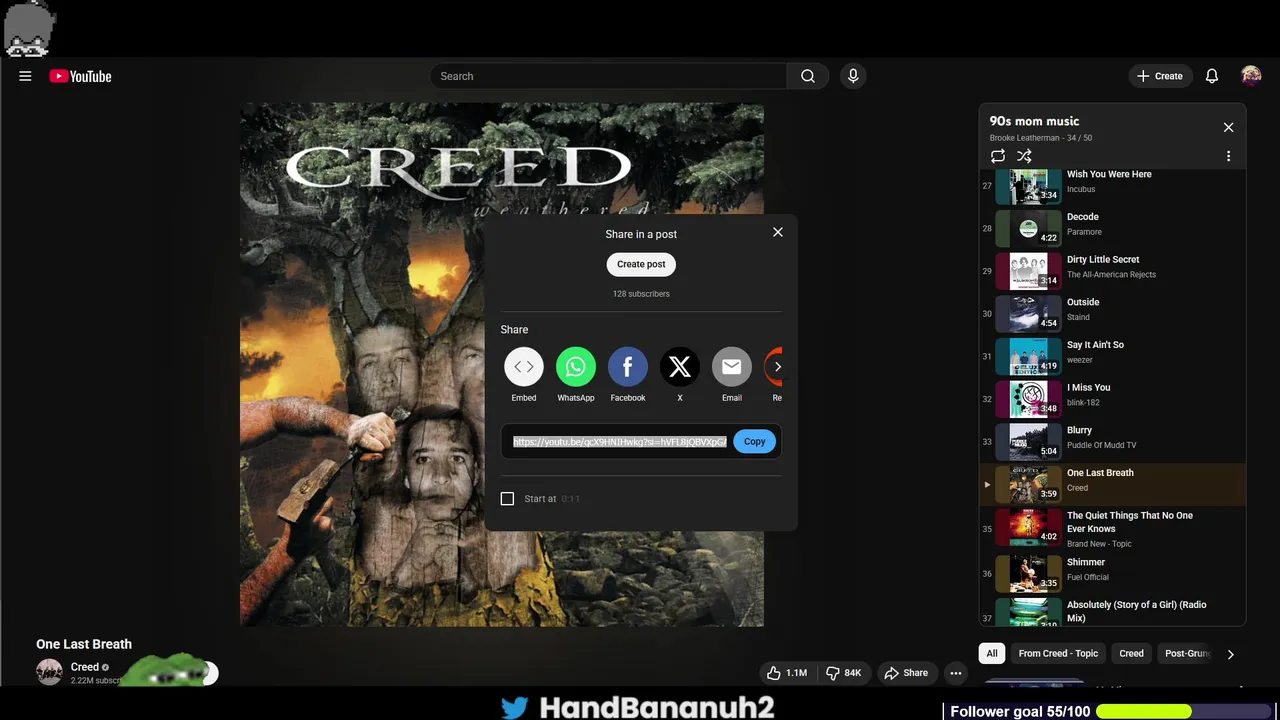Show more share options with right arrow
Image resolution: width=1280 pixels, height=720 pixels.
[x=778, y=367]
